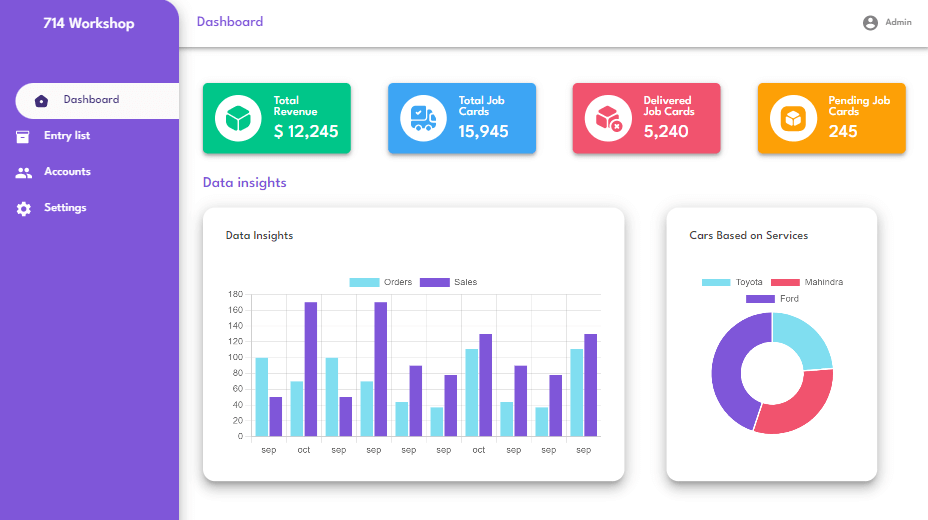Click the Total Revenue cube icon
This screenshot has height=520, width=928.
pos(238,118)
